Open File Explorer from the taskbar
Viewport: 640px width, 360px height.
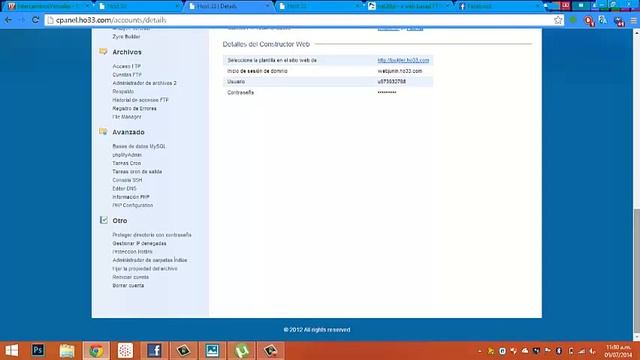point(67,350)
